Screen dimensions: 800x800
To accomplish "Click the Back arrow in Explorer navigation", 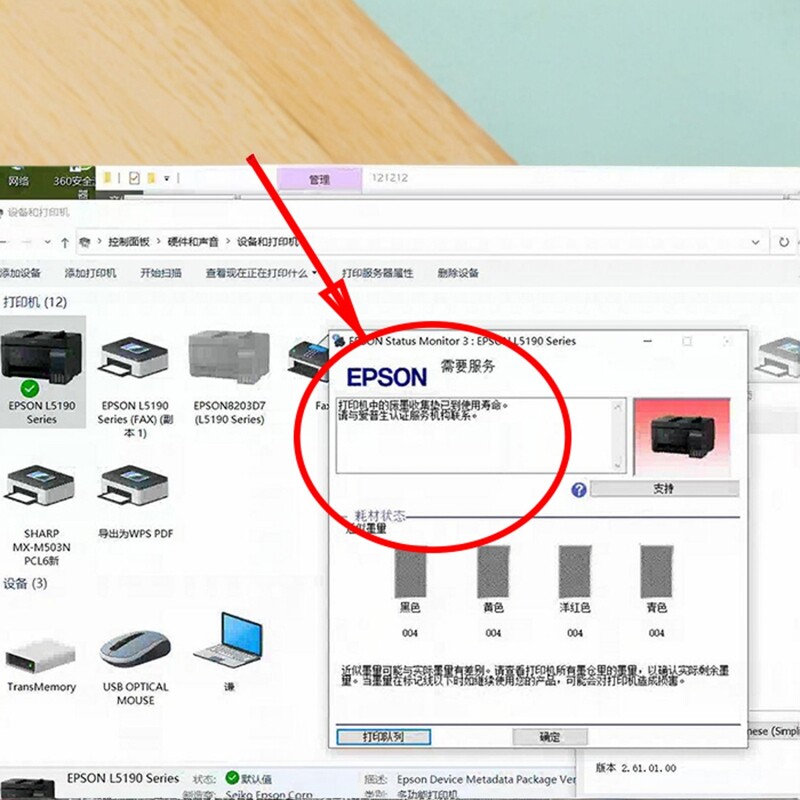I will pos(4,242).
